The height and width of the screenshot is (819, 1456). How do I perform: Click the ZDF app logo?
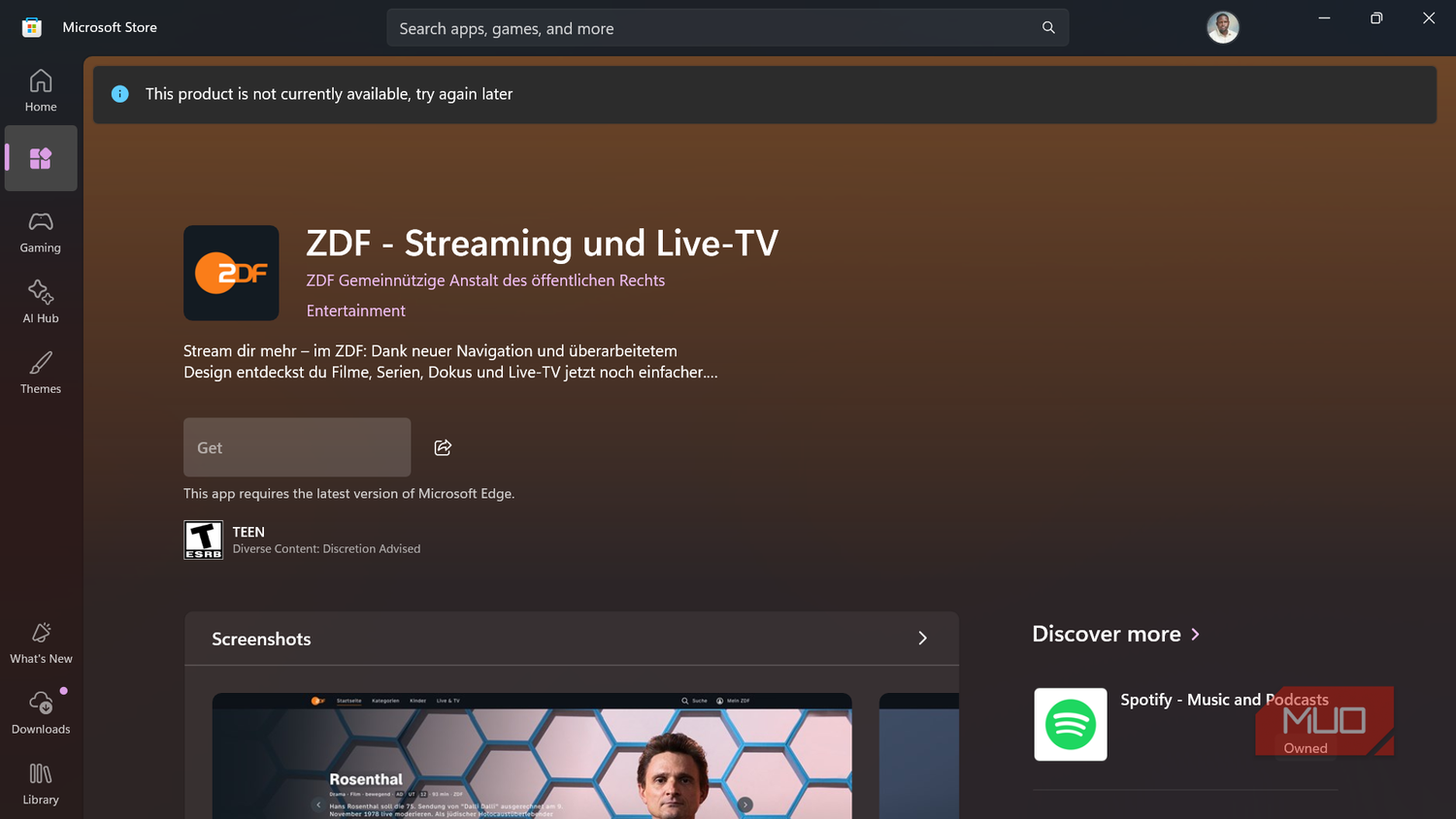[x=231, y=273]
